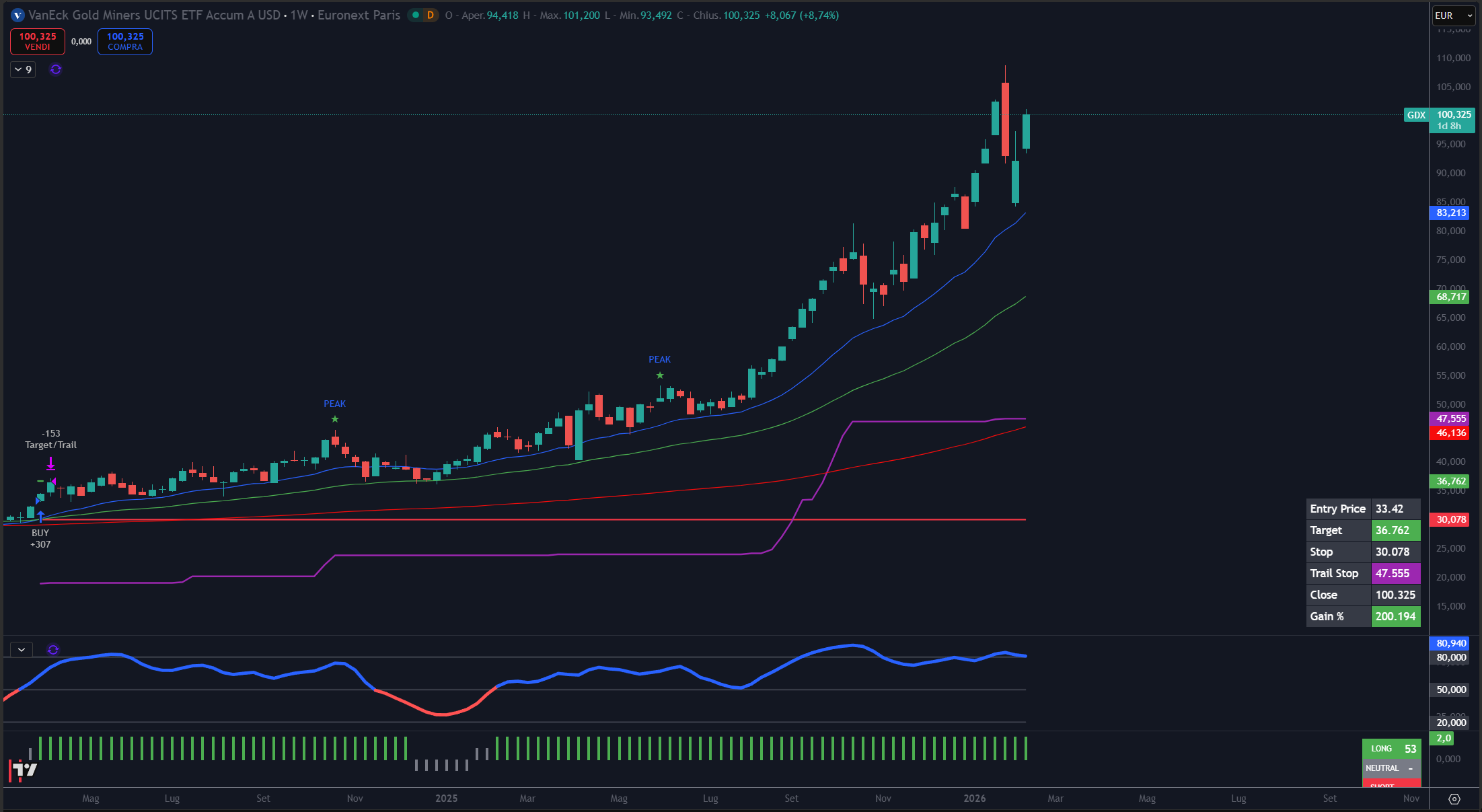Click the blue BUY arrow marker
The image size is (1482, 812).
pyautogui.click(x=41, y=517)
